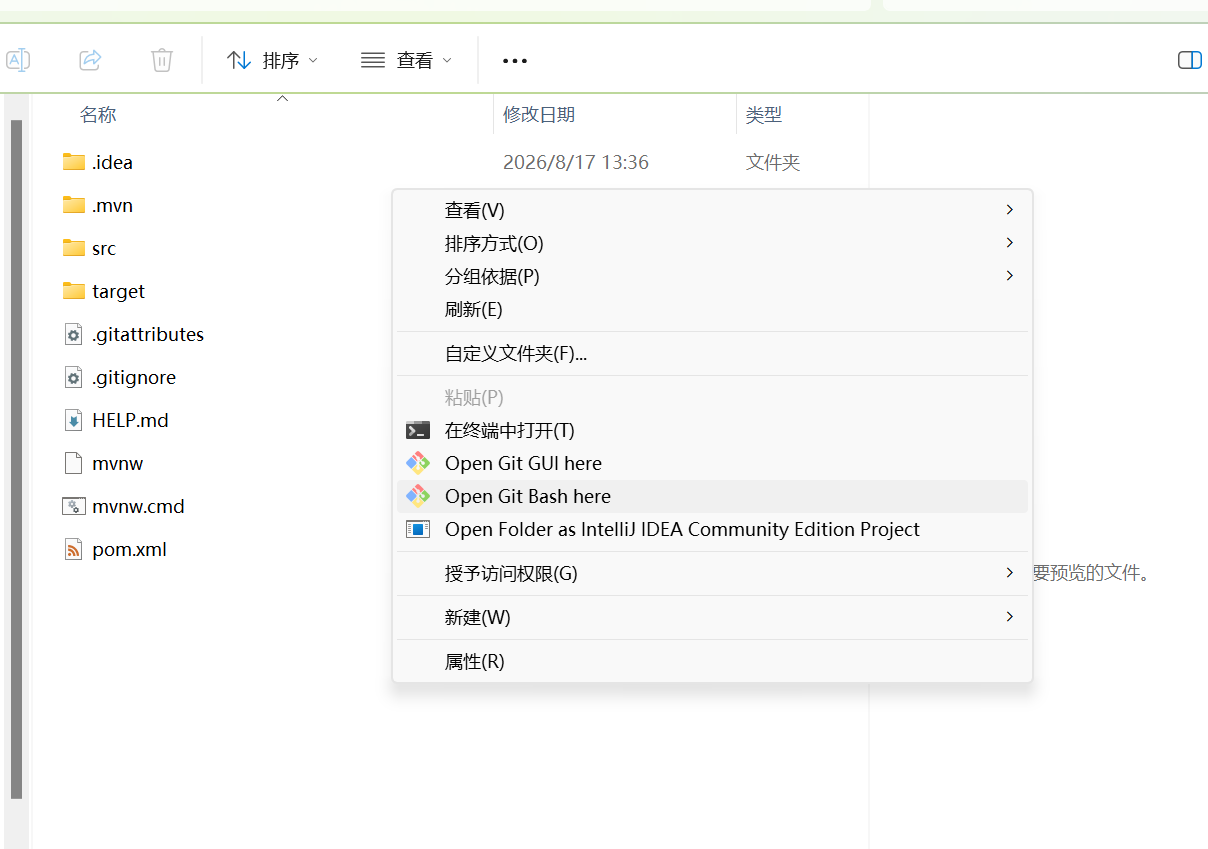Click the Git Bash icon in context menu
The image size is (1208, 849).
tap(418, 496)
